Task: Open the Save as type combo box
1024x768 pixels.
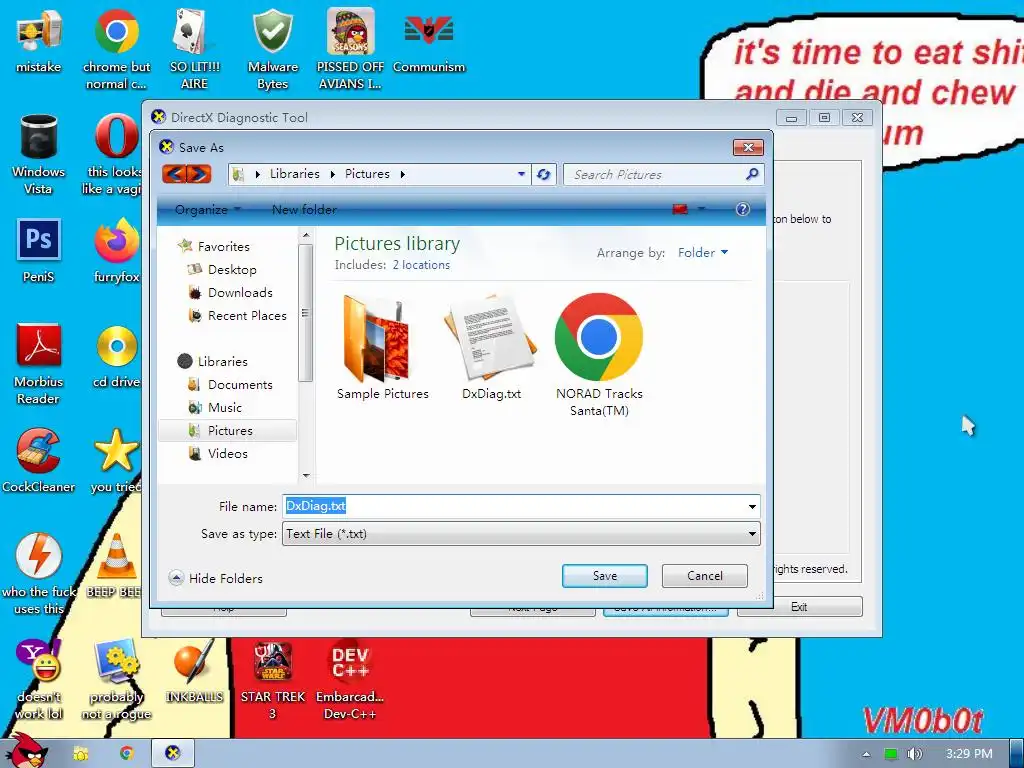Action: pyautogui.click(x=521, y=534)
